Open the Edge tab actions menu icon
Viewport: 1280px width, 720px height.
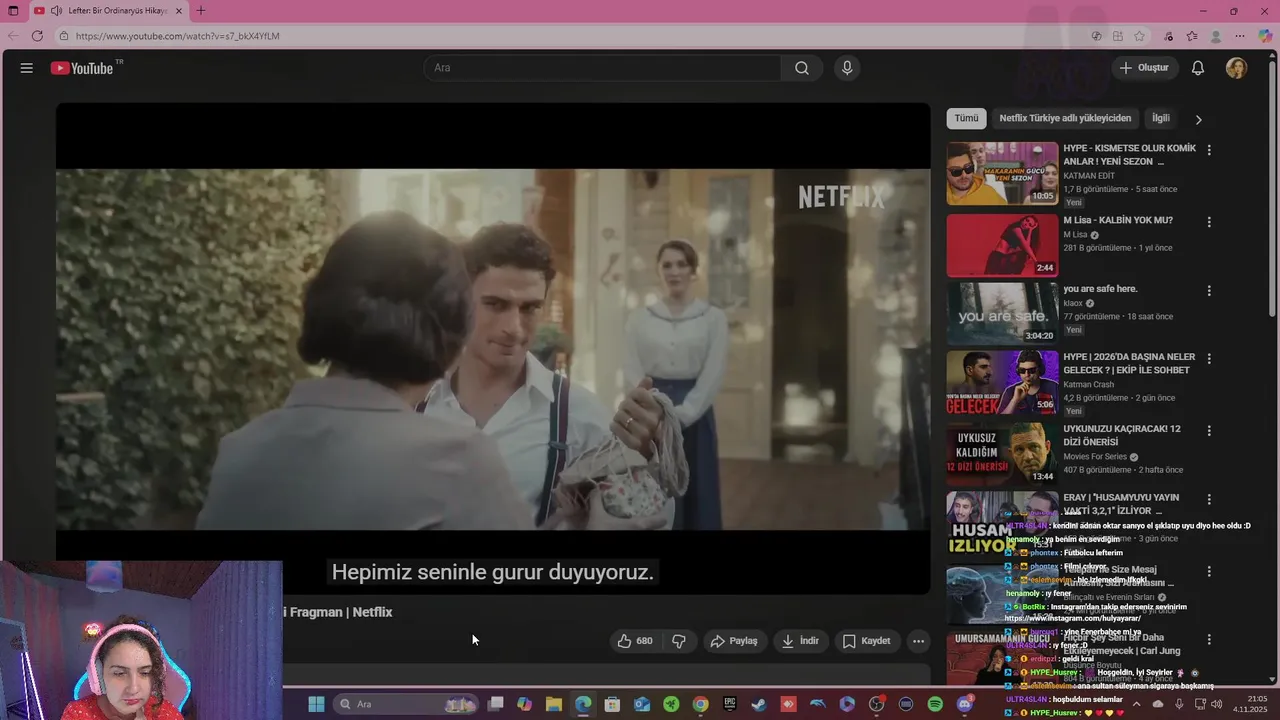coord(13,11)
